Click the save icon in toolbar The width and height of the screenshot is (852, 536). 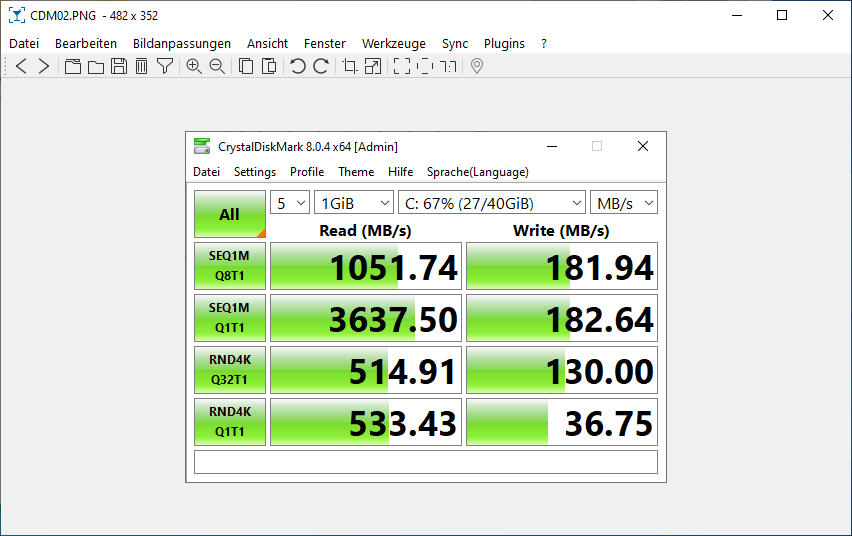pos(118,66)
